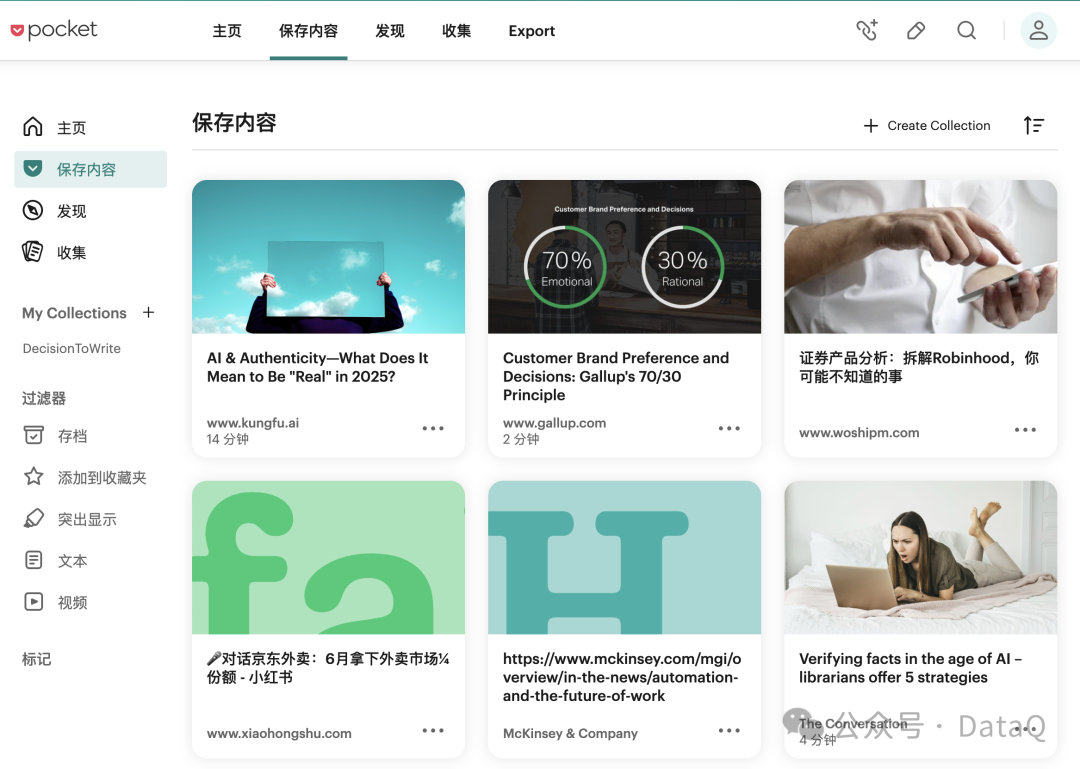Click www.xiaohongshu.com source text
The image size is (1080, 769).
tap(279, 734)
